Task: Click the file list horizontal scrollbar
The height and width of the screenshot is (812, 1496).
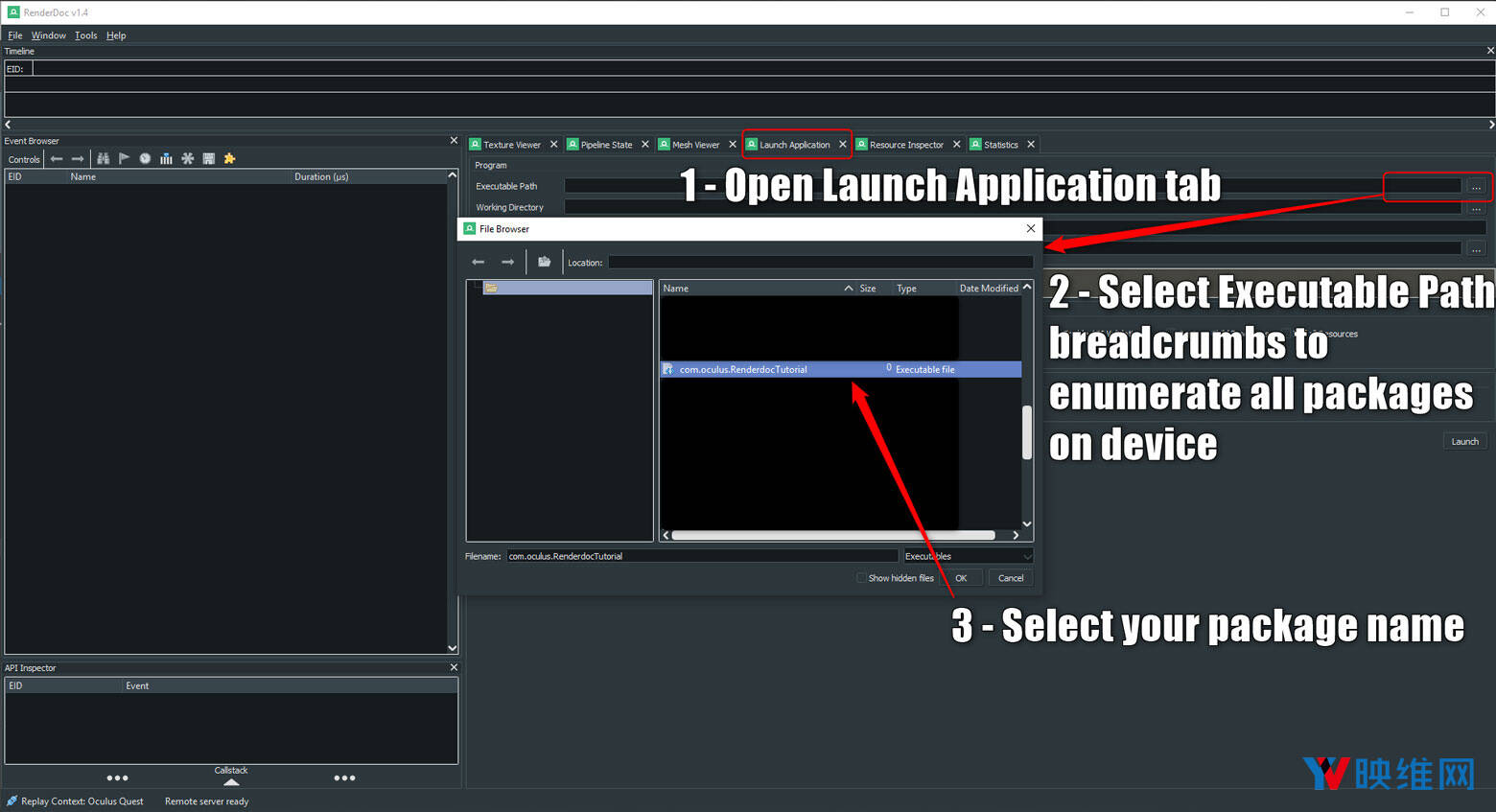Action: click(x=832, y=535)
